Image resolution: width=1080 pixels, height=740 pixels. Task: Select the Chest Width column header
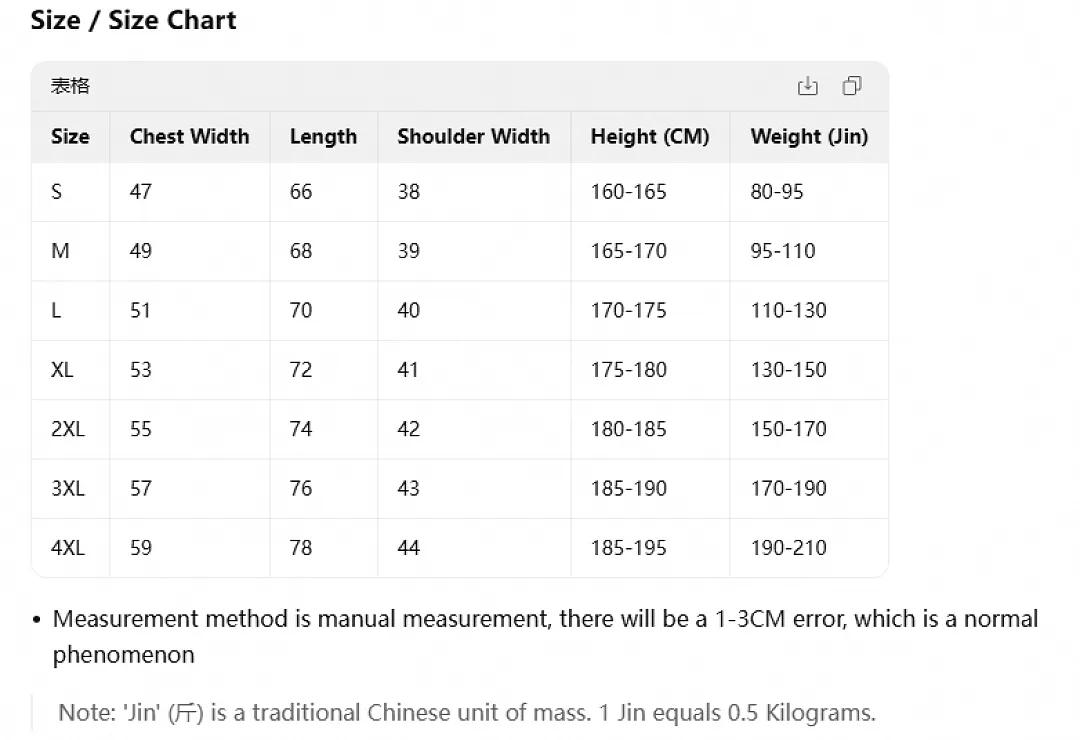[189, 136]
